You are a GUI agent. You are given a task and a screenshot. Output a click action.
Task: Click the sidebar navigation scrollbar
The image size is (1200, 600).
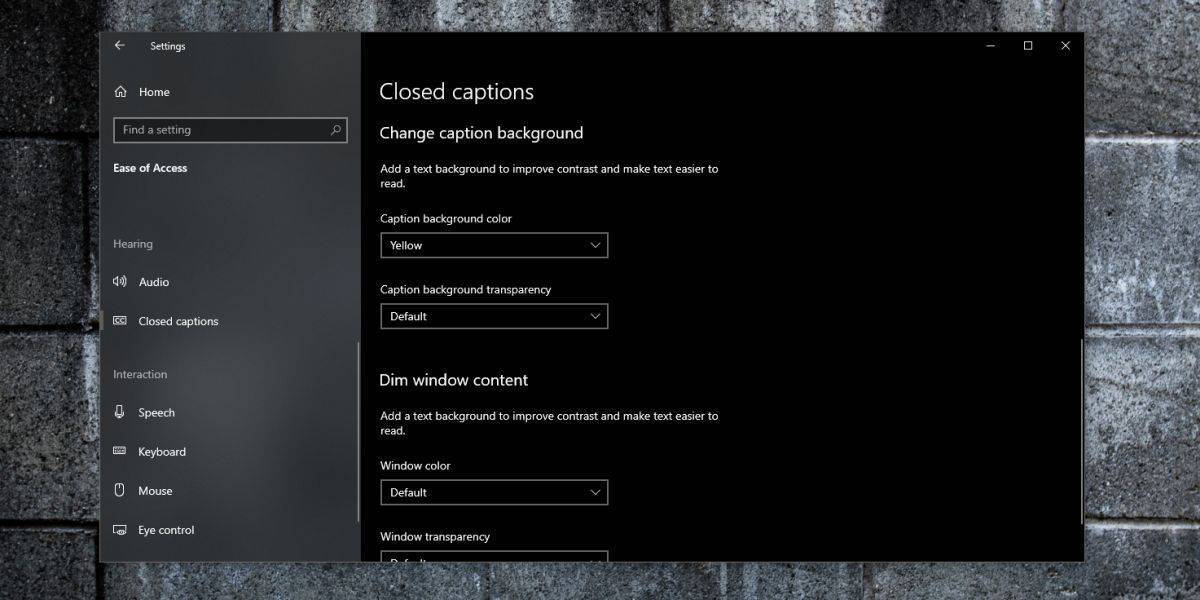pos(357,430)
